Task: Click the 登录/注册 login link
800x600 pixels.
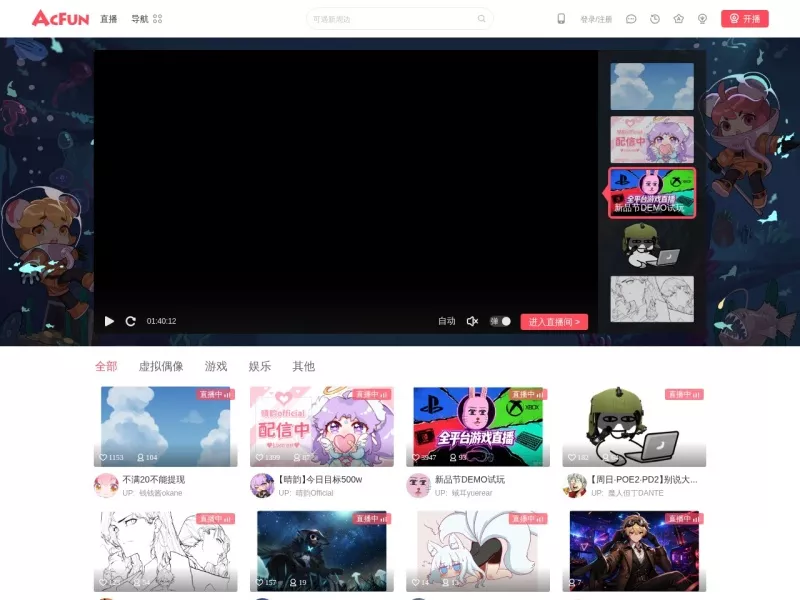Action: [x=596, y=19]
